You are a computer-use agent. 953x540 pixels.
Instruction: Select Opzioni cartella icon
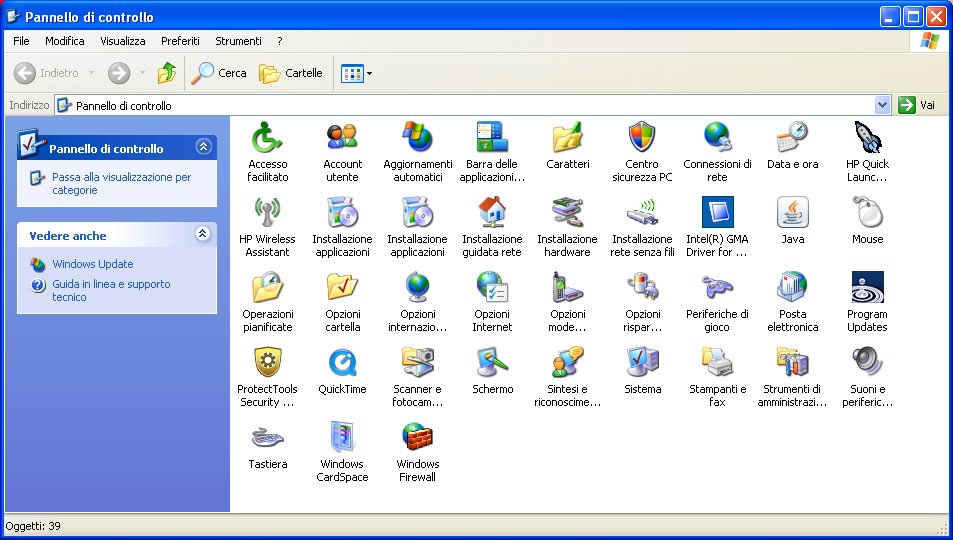point(342,287)
